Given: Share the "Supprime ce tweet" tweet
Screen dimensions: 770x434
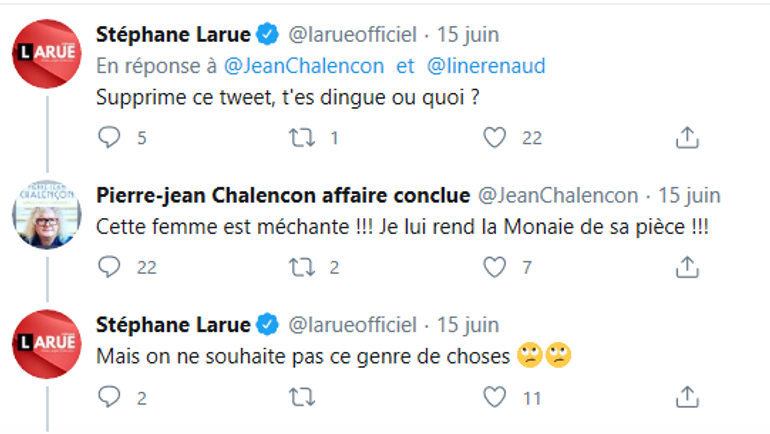Looking at the screenshot, I should 687,137.
